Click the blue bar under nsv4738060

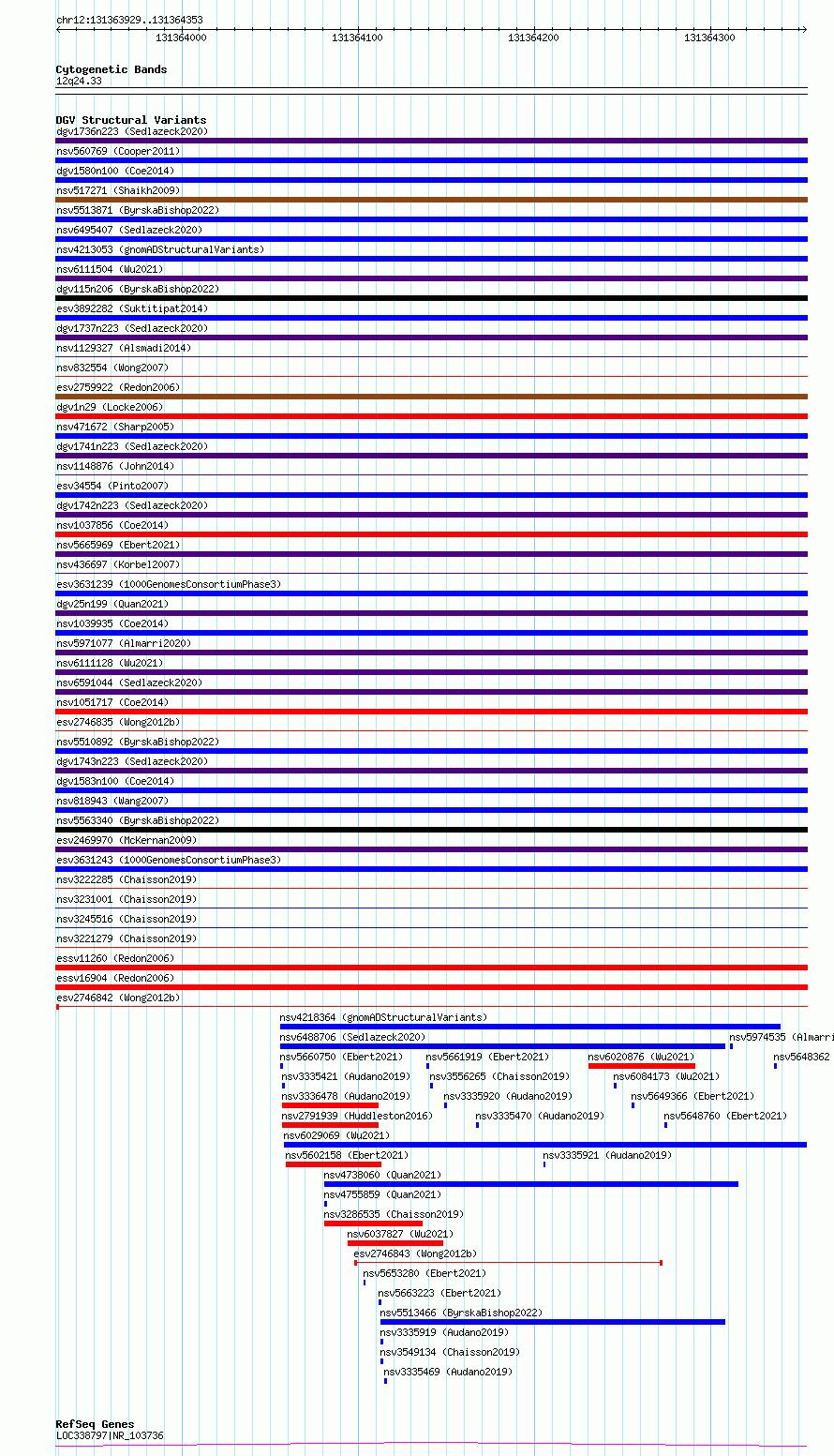click(530, 1184)
